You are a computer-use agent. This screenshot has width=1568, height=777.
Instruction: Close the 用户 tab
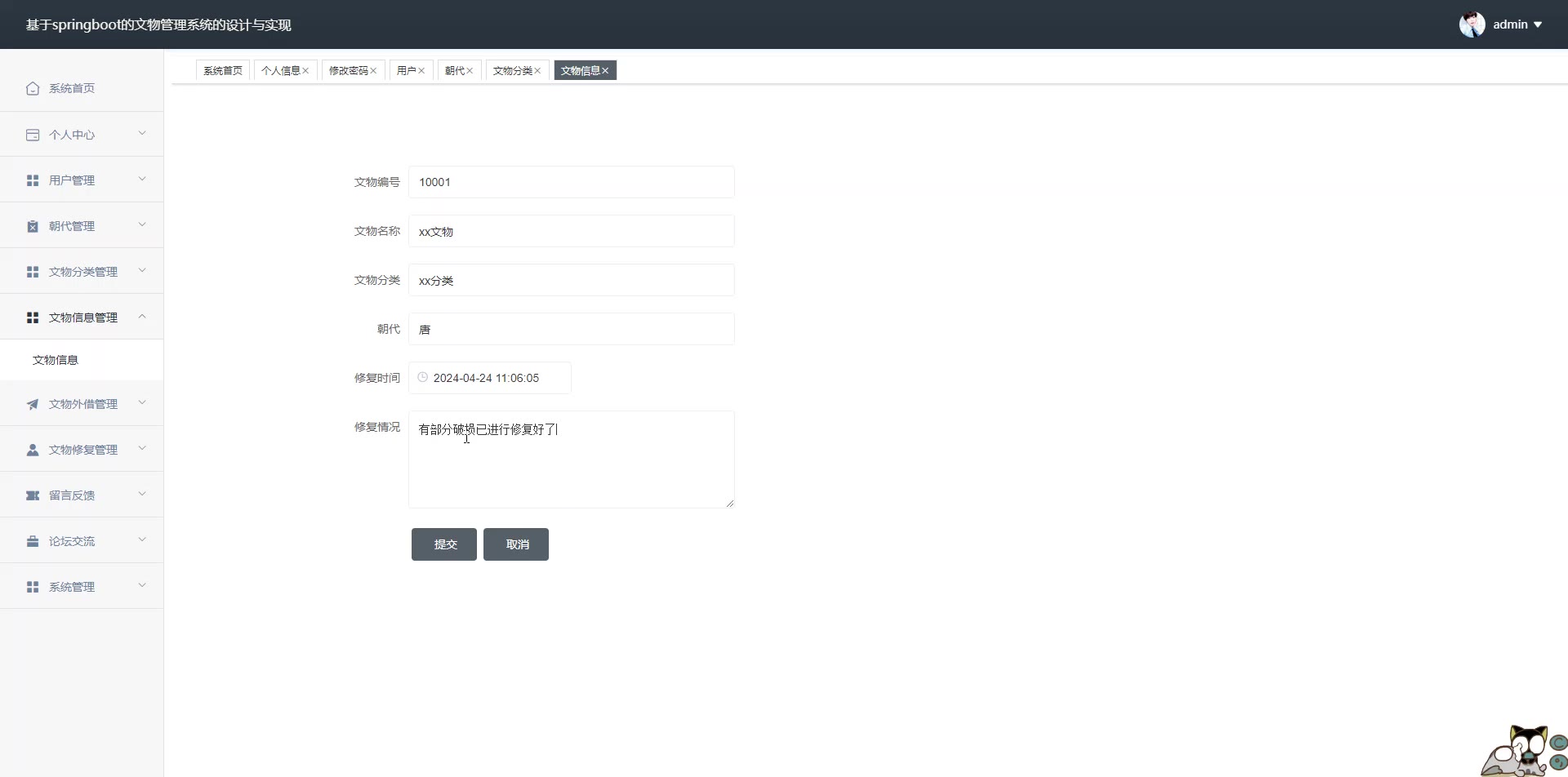(x=421, y=71)
